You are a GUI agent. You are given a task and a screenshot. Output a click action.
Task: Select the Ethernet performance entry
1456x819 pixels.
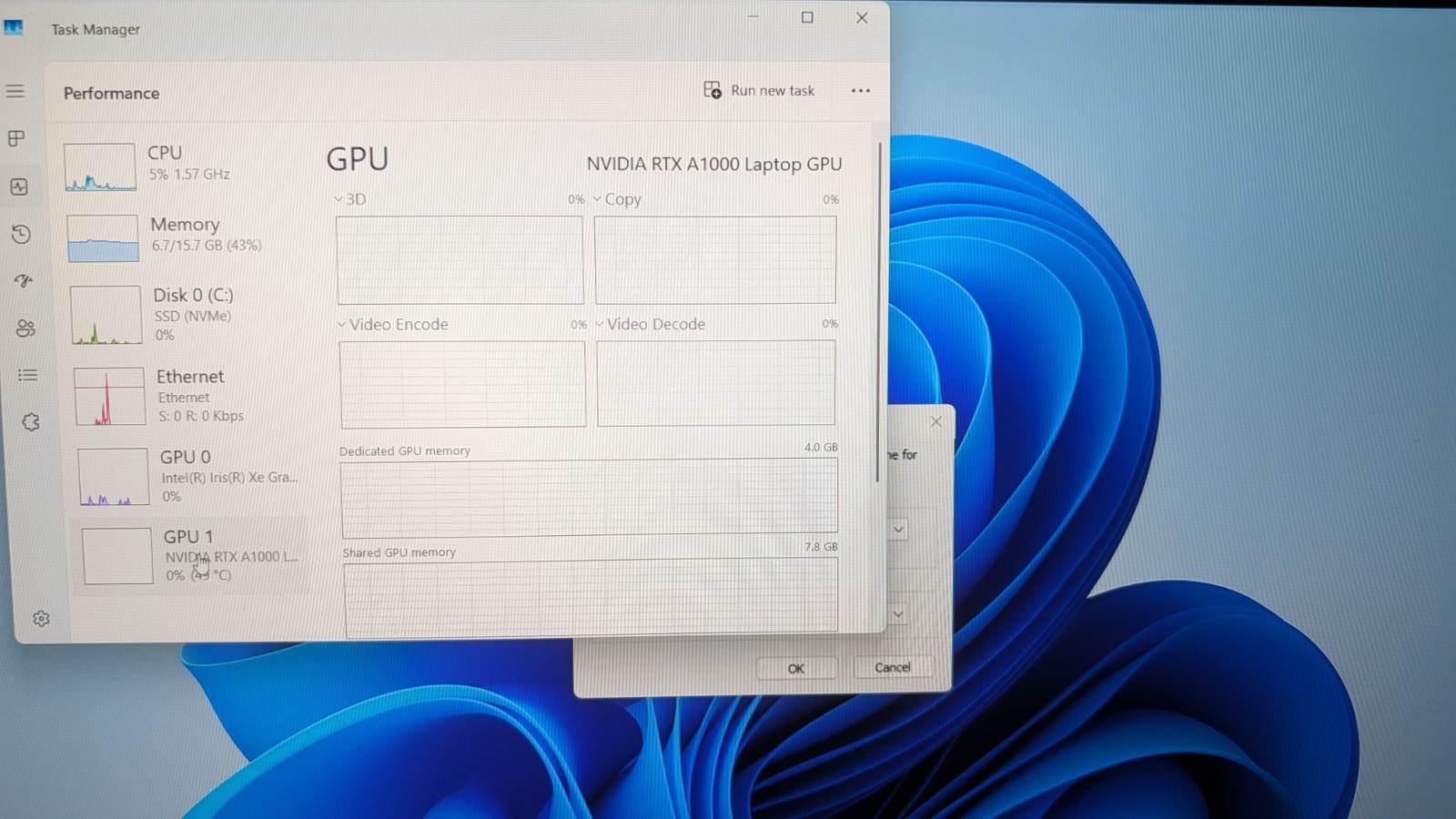pos(191,395)
